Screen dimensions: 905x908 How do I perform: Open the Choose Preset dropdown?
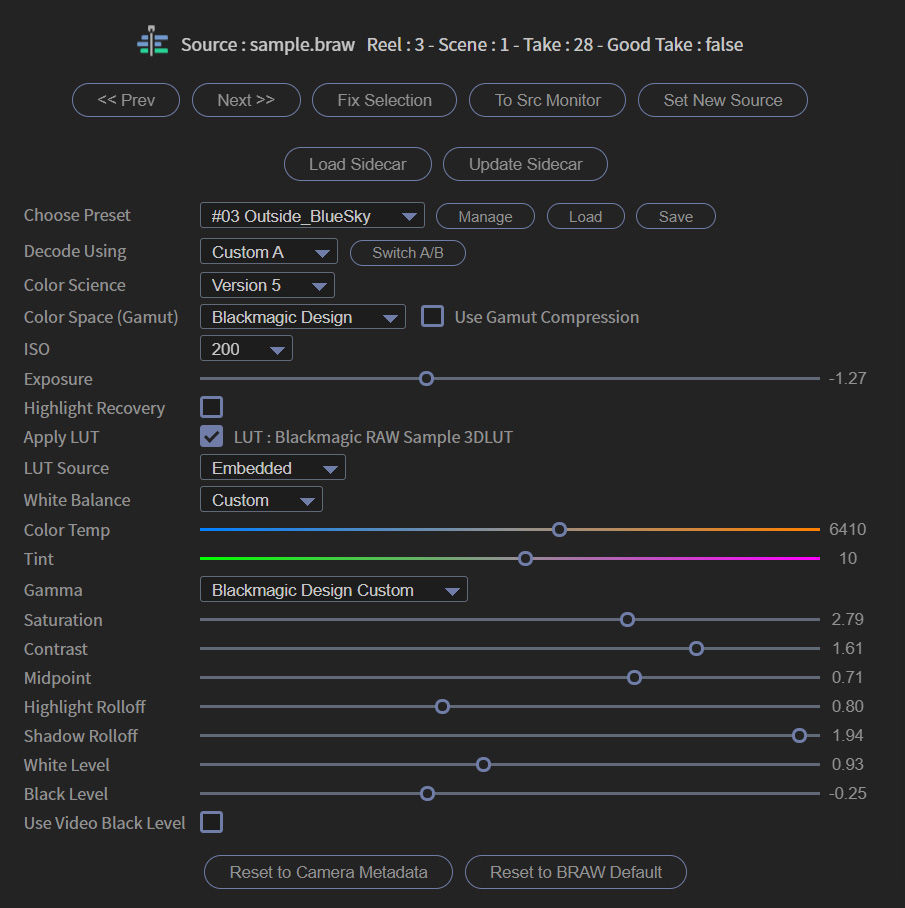pyautogui.click(x=311, y=215)
